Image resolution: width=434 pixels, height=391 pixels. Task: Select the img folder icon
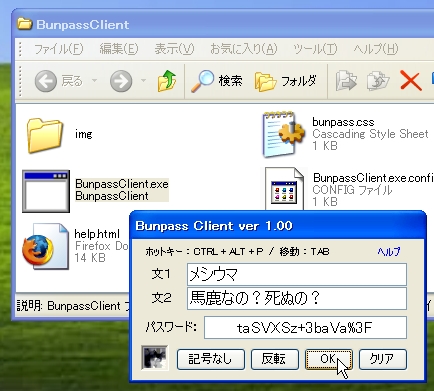[45, 135]
